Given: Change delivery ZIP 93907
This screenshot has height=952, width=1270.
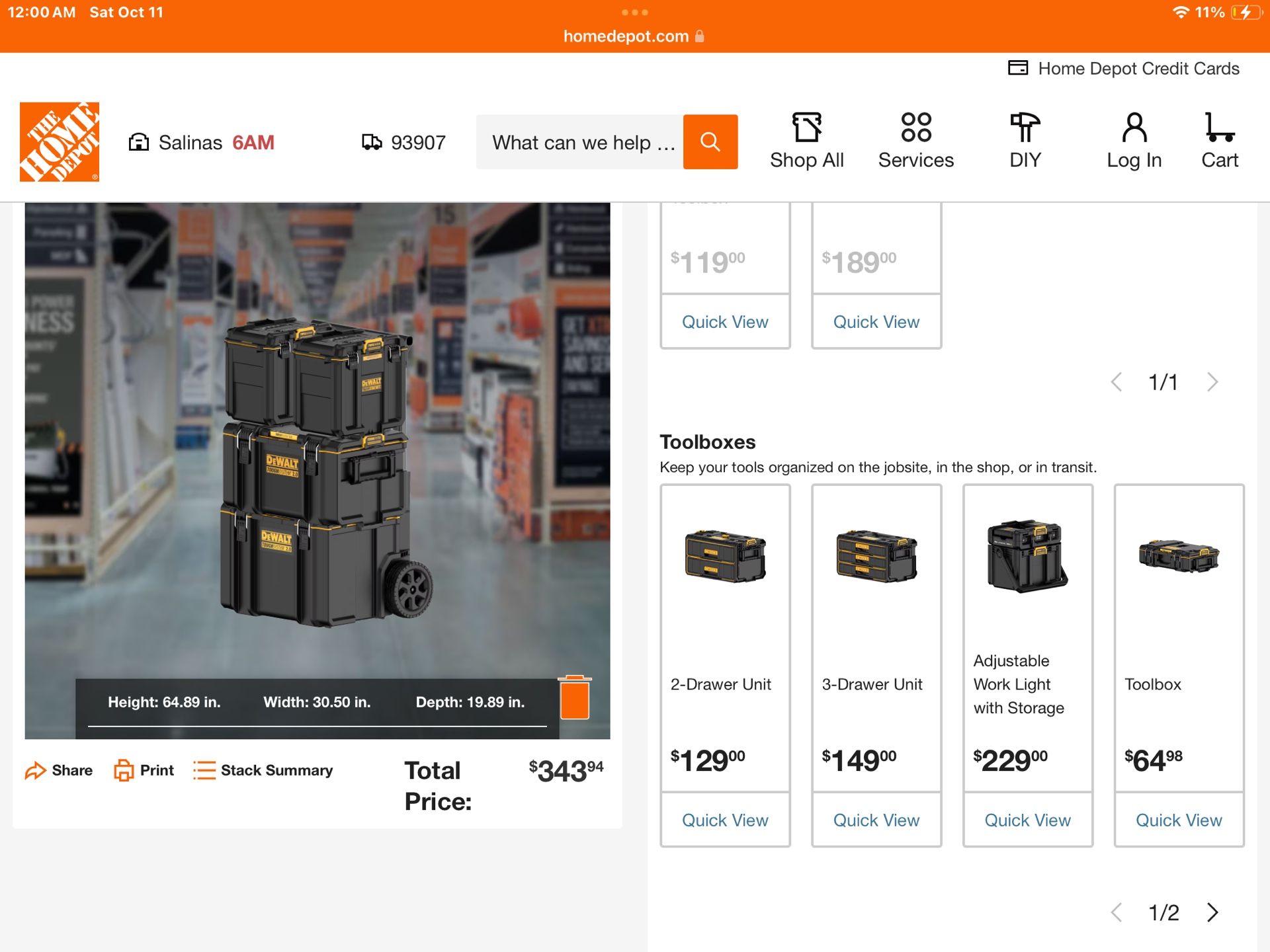Looking at the screenshot, I should pyautogui.click(x=404, y=142).
